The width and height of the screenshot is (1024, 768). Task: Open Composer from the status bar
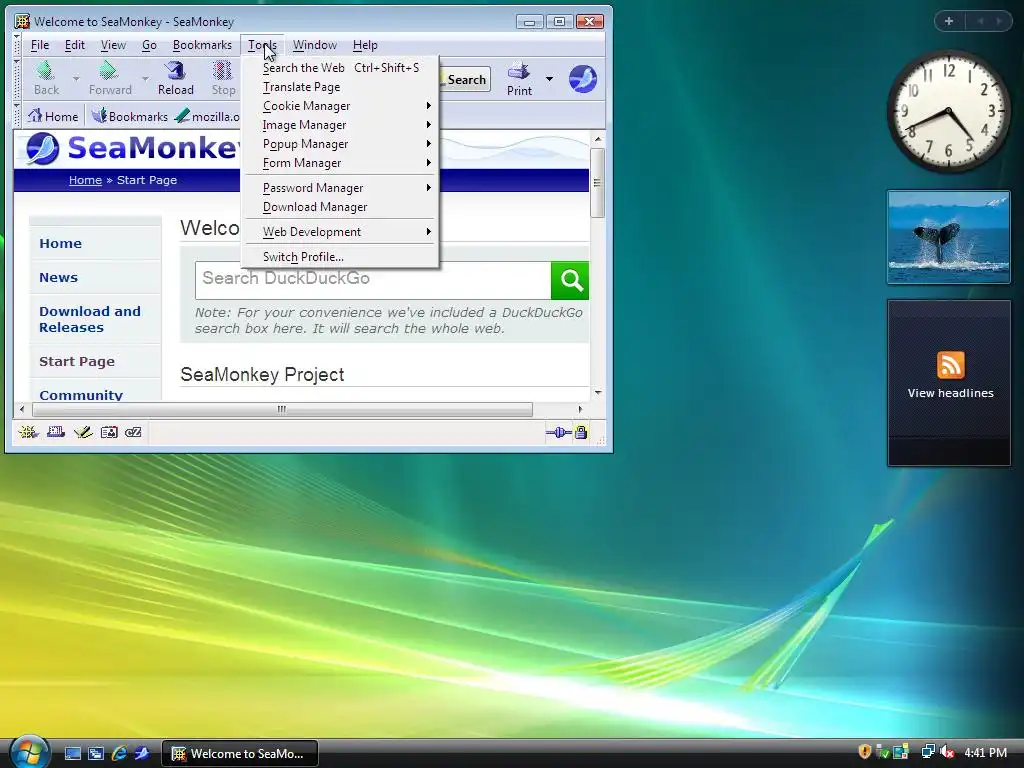pos(83,432)
